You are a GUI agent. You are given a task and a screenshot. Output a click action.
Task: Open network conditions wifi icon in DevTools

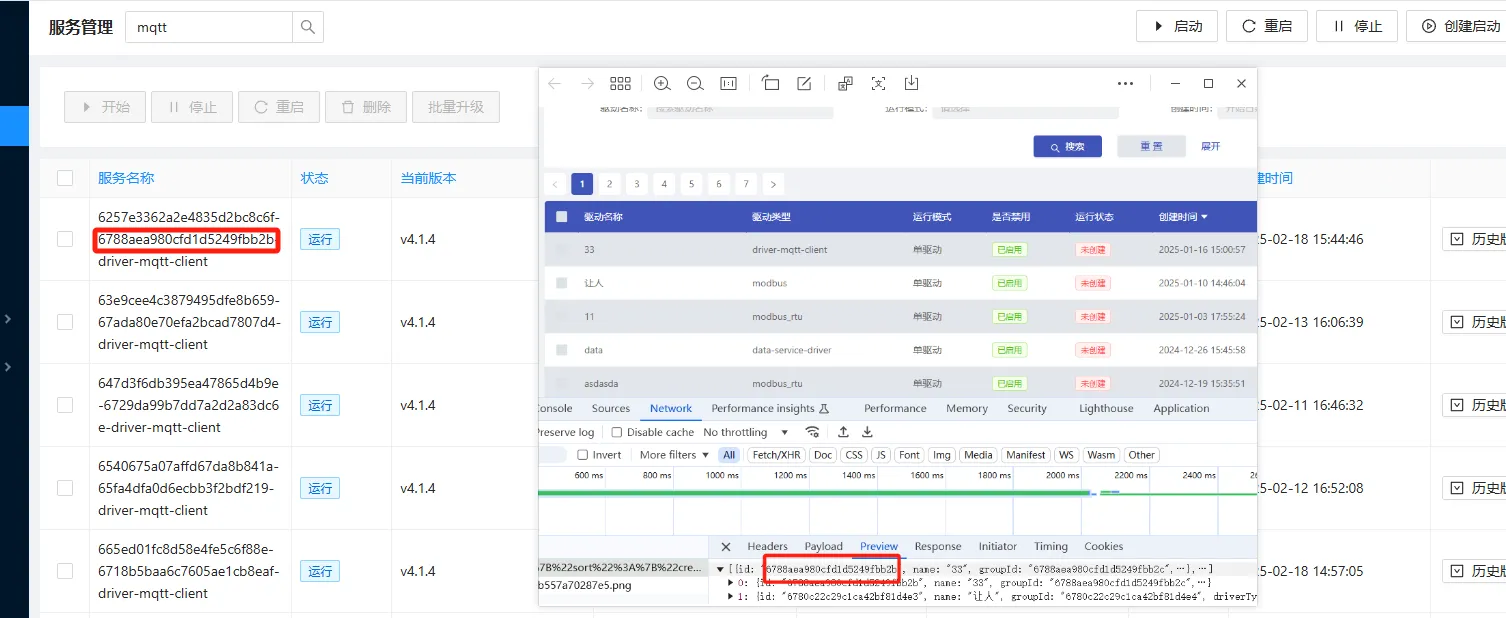812,432
